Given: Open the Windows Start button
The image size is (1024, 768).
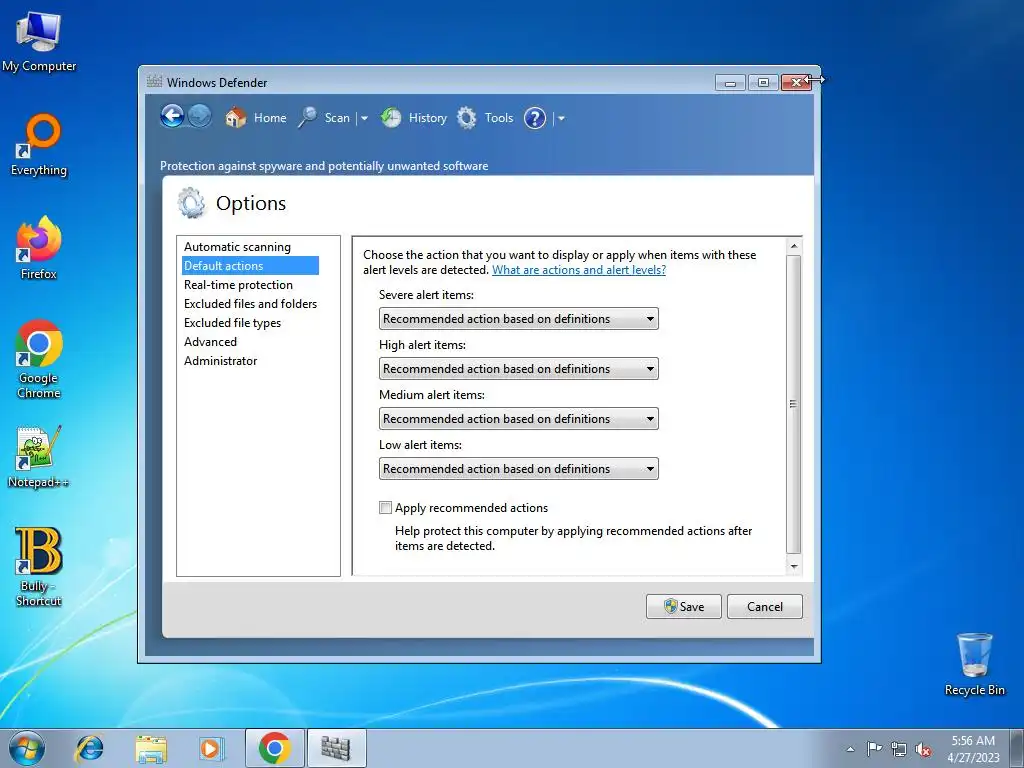Looking at the screenshot, I should point(27,748).
